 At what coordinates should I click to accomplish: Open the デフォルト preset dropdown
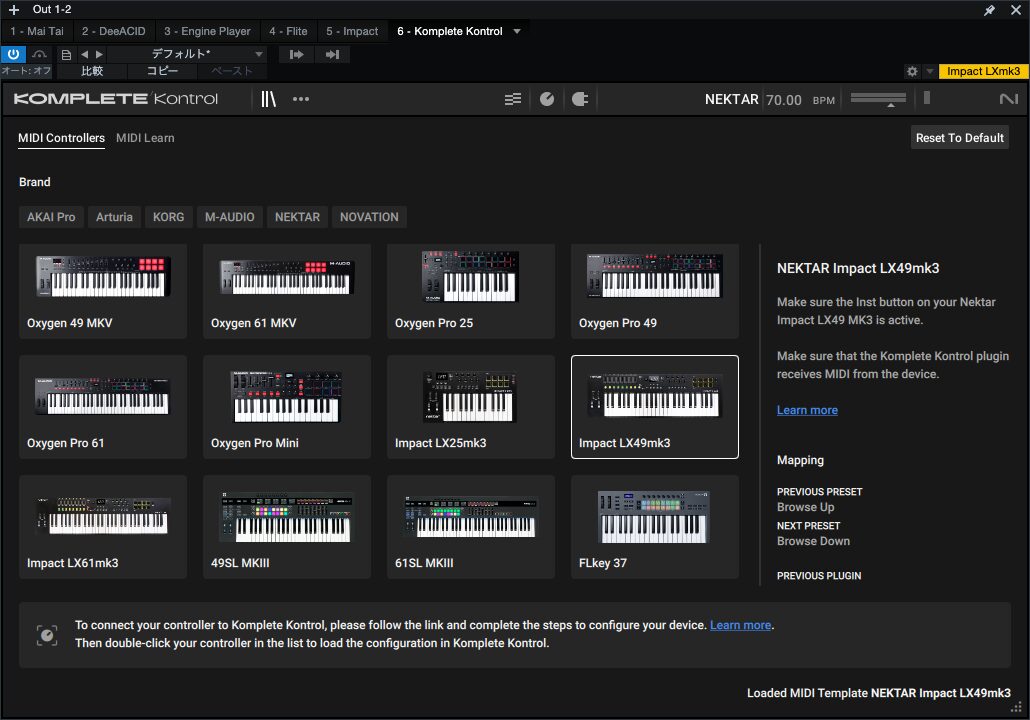pyautogui.click(x=187, y=54)
